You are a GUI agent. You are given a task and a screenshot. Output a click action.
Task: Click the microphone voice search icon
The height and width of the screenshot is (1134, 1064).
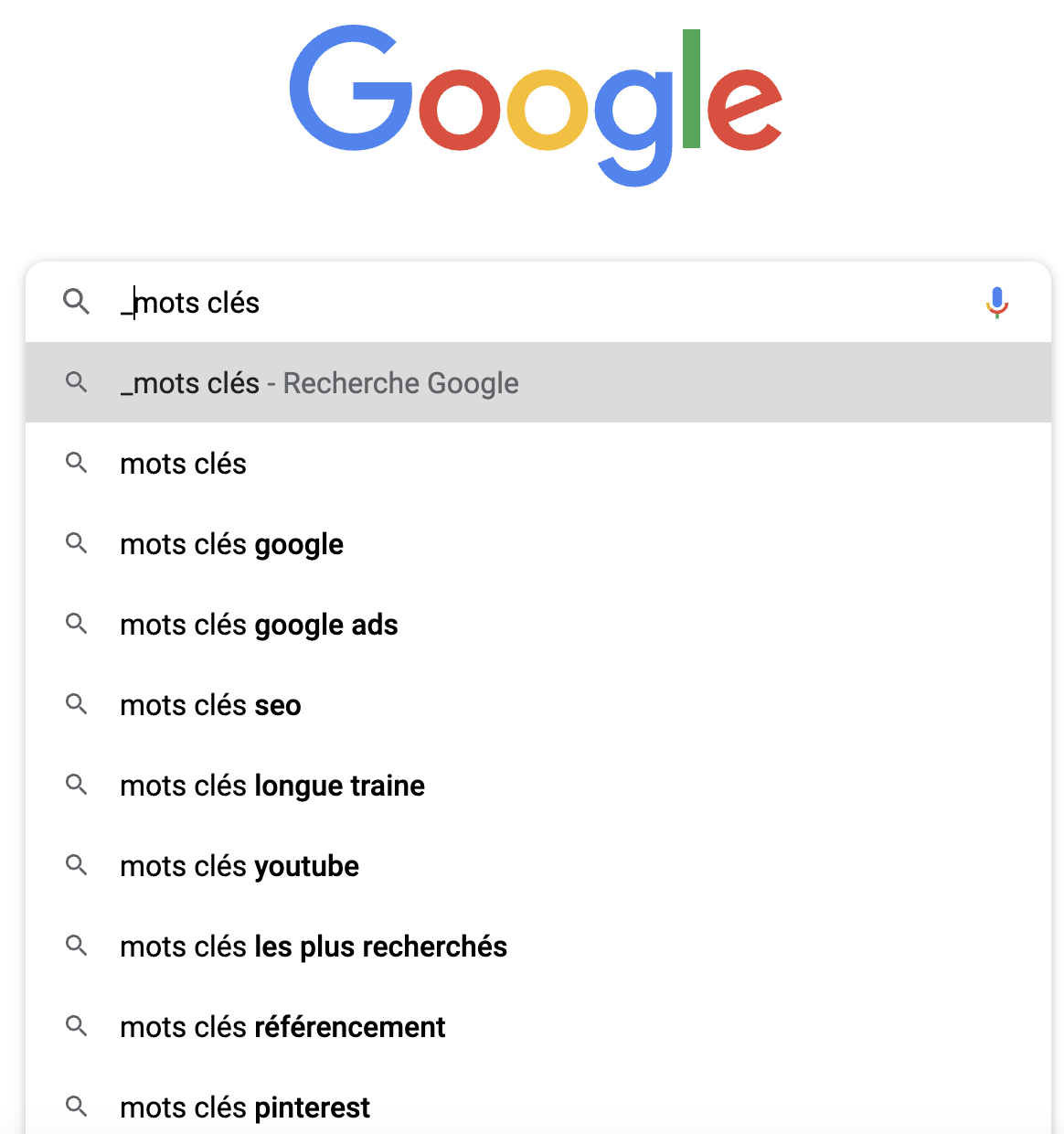pyautogui.click(x=996, y=302)
